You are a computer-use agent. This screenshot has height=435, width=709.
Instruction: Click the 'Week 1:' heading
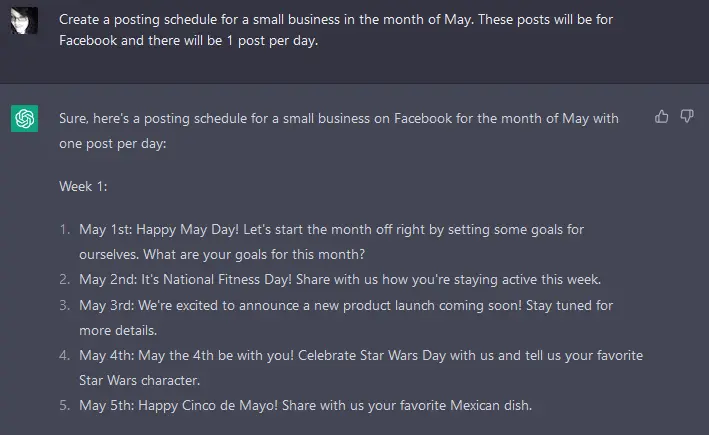[84, 186]
